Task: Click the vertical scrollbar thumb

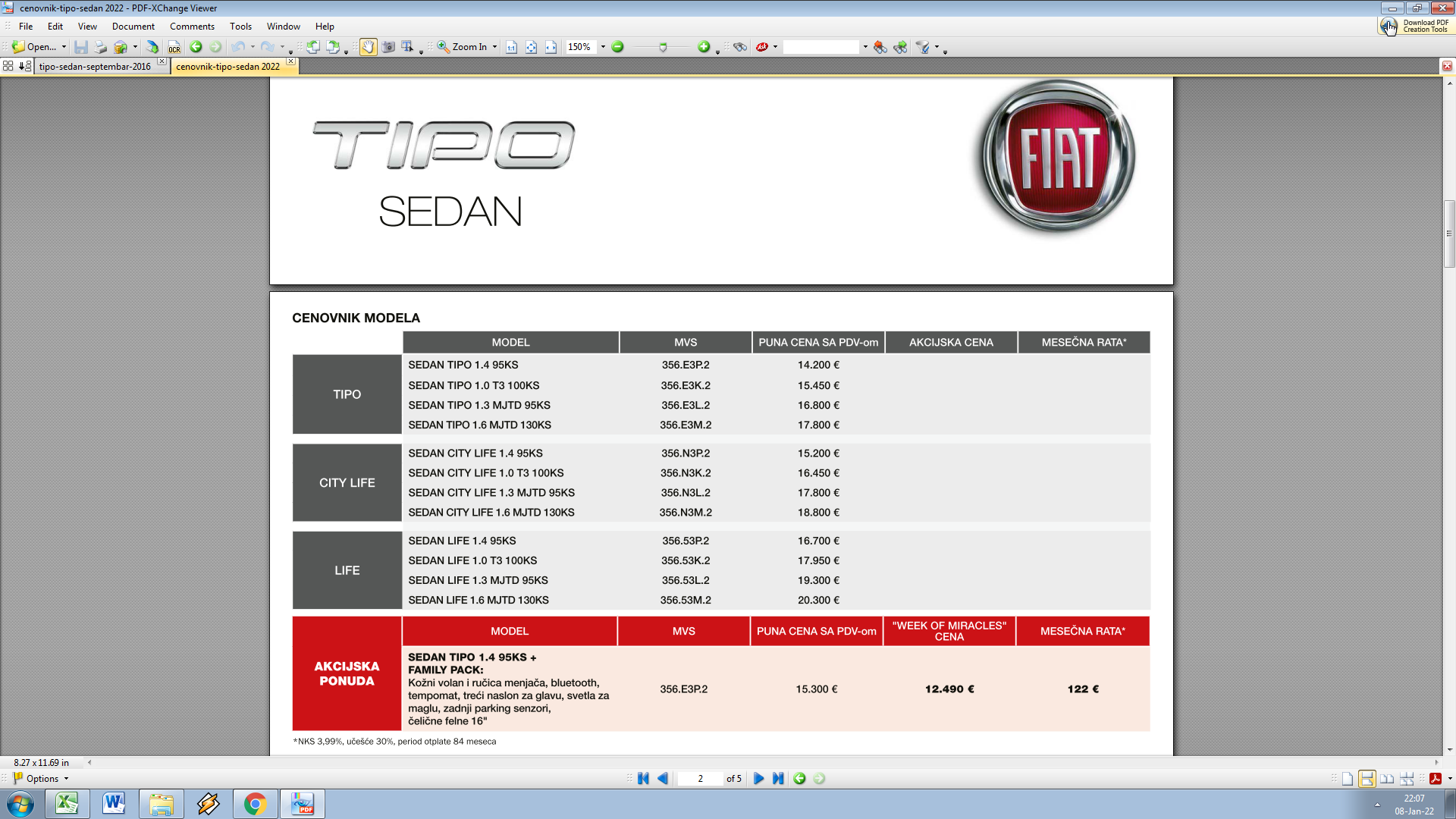Action: (1449, 234)
